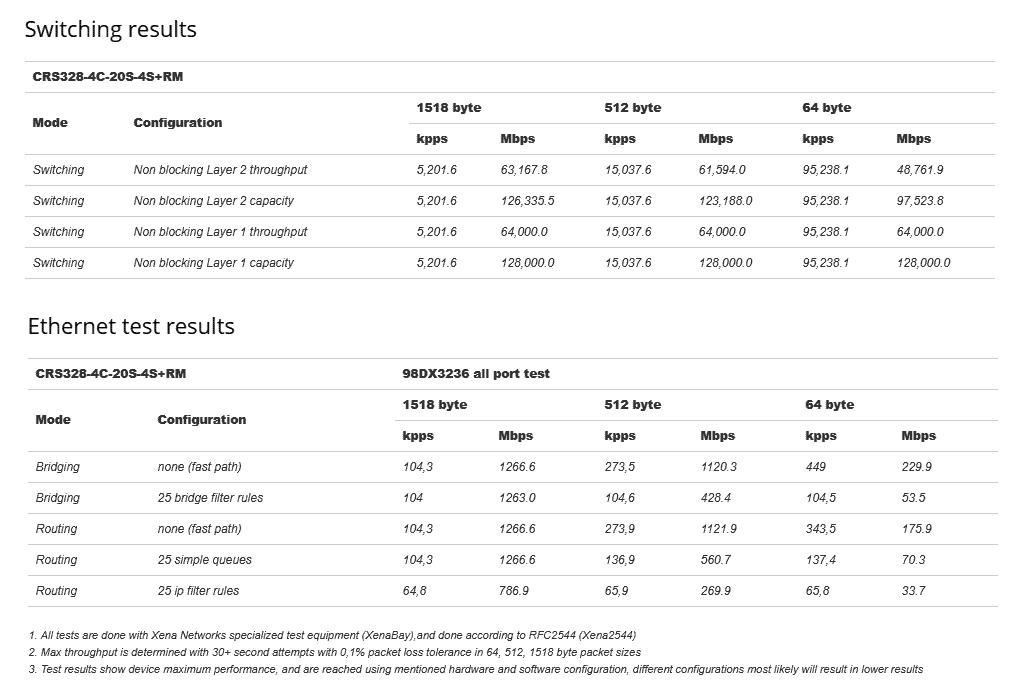Click the 126,335.5 Mbps value
The height and width of the screenshot is (696, 1017).
coord(527,201)
